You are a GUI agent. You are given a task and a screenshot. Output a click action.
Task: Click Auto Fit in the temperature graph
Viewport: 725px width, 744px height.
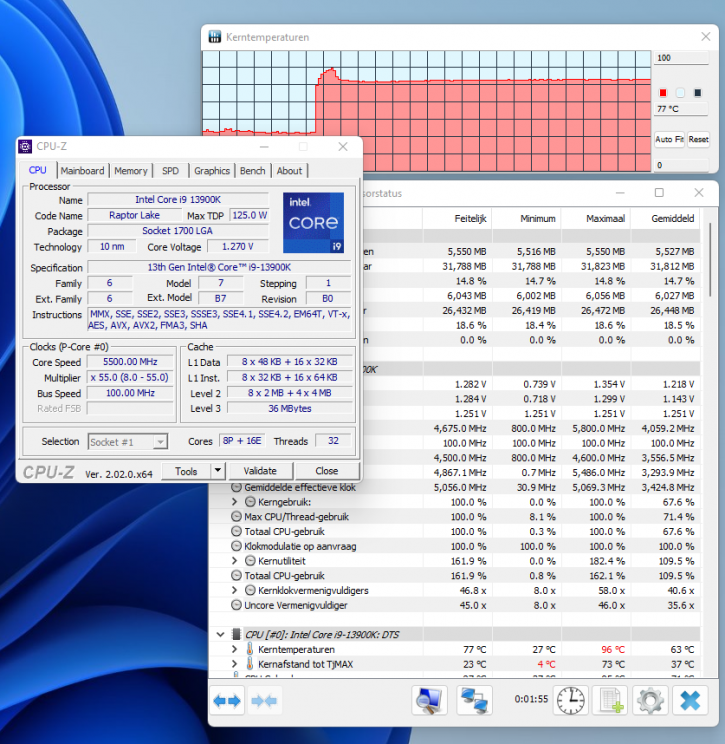pos(669,139)
